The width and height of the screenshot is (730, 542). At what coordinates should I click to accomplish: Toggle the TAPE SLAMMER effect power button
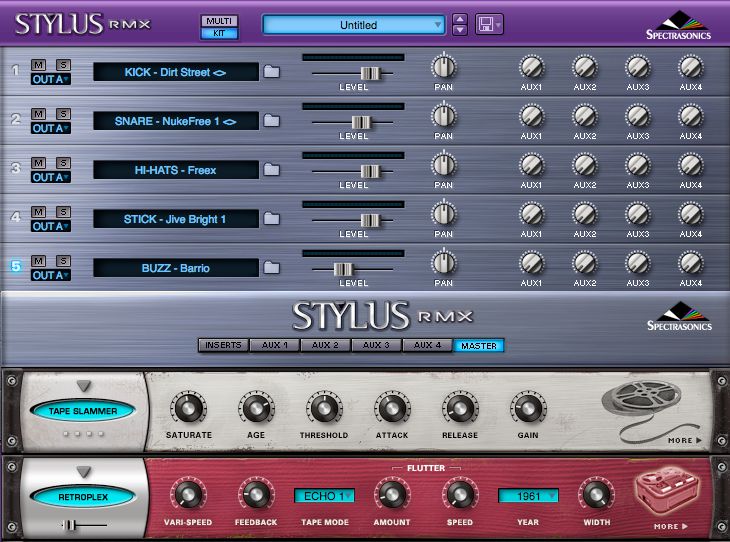pyautogui.click(x=83, y=411)
